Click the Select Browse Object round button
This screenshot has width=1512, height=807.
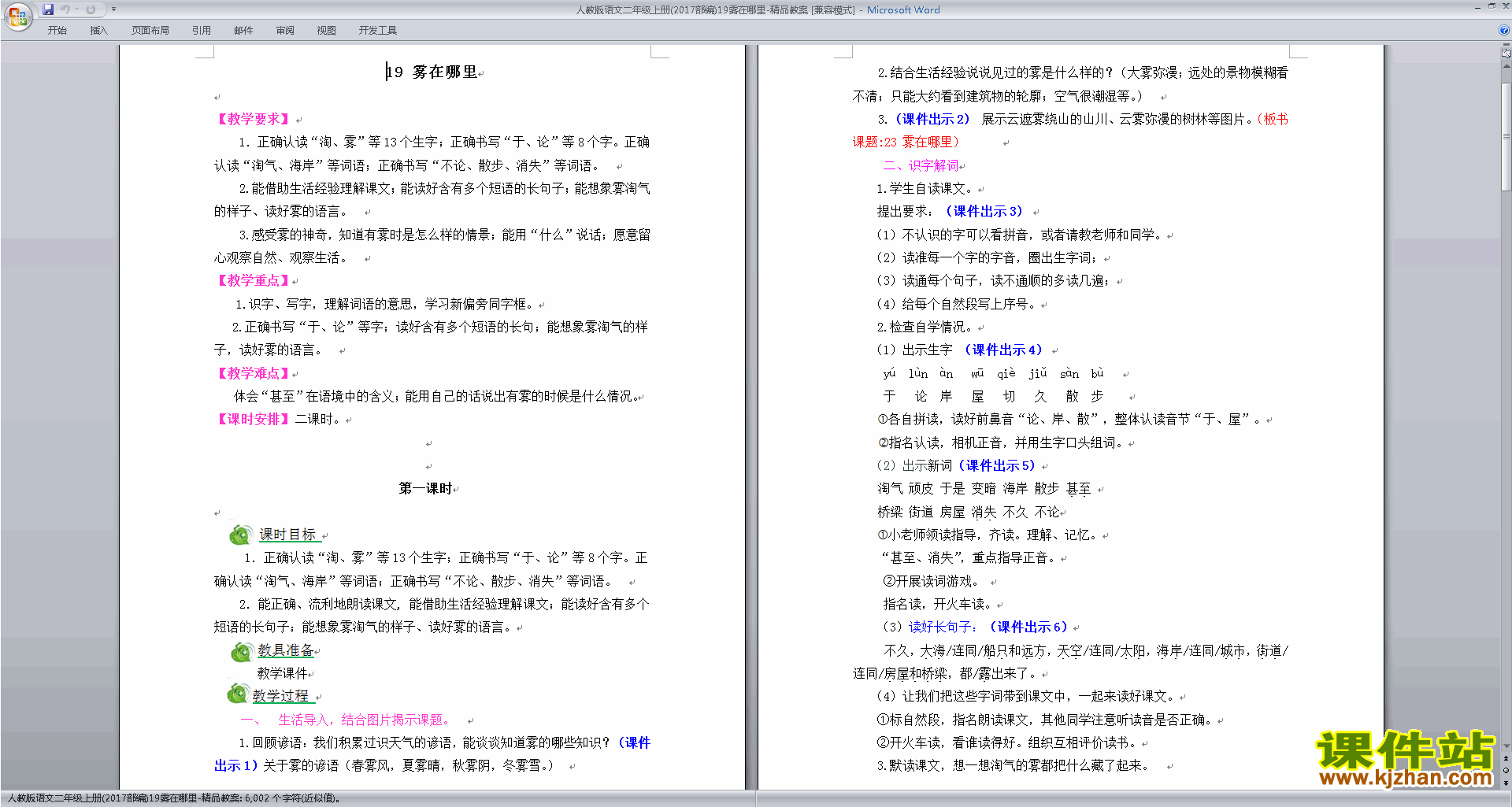pos(1506,771)
